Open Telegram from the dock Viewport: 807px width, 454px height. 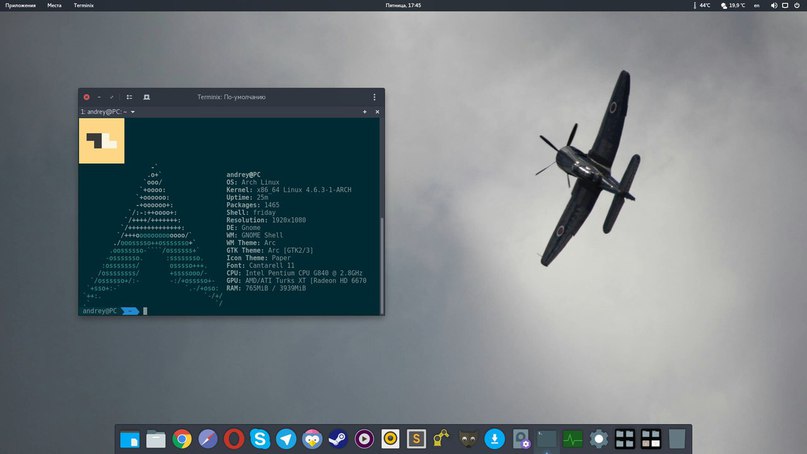(x=286, y=440)
